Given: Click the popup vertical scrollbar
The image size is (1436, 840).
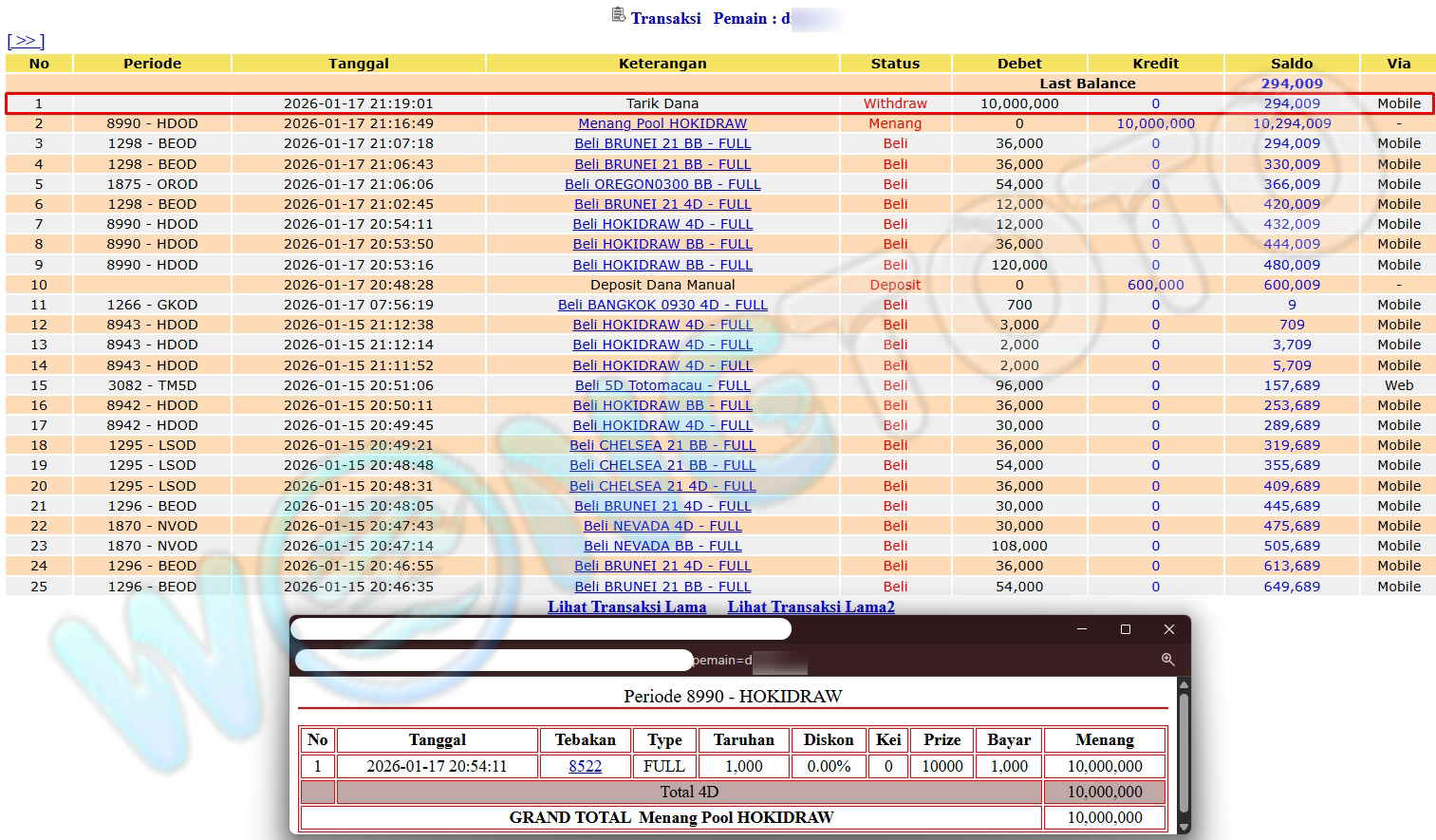Looking at the screenshot, I should pyautogui.click(x=1184, y=750).
